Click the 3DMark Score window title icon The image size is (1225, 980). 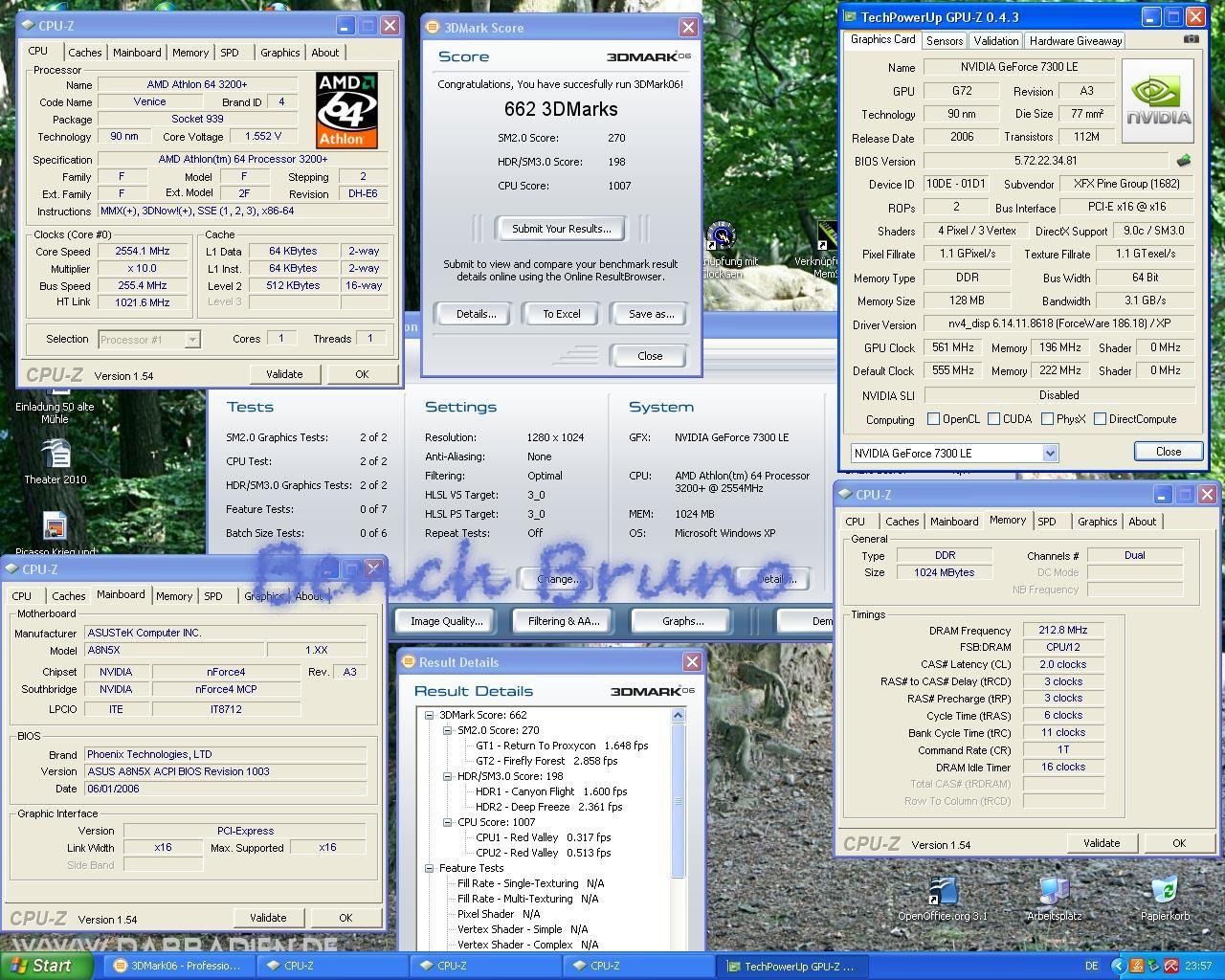point(433,28)
